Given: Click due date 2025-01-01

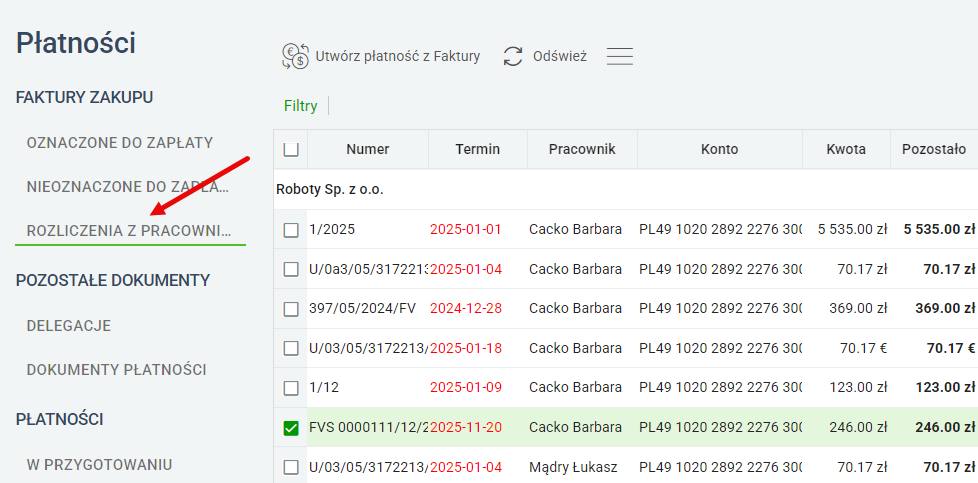Looking at the screenshot, I should 466,230.
